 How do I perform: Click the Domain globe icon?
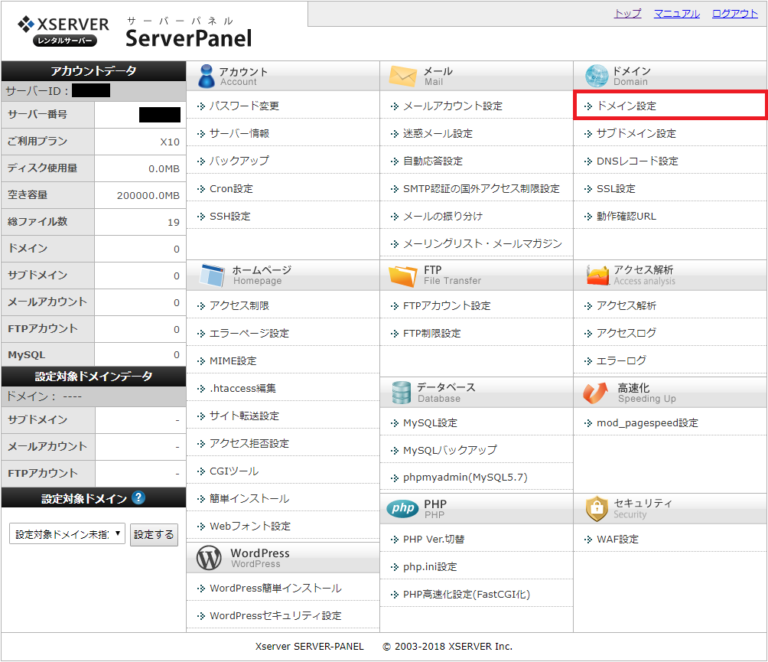tap(597, 76)
